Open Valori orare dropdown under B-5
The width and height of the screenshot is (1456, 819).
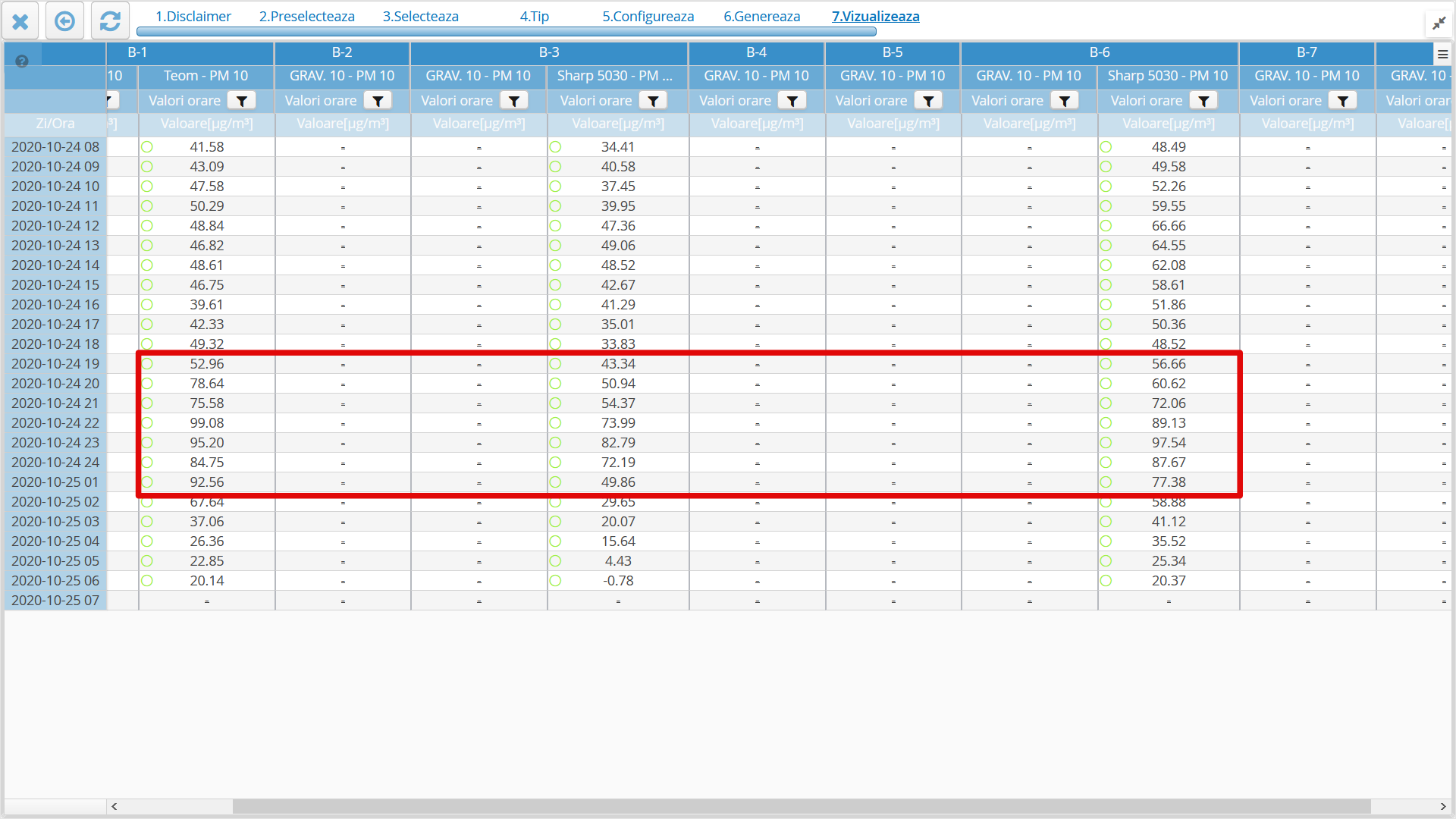(871, 101)
